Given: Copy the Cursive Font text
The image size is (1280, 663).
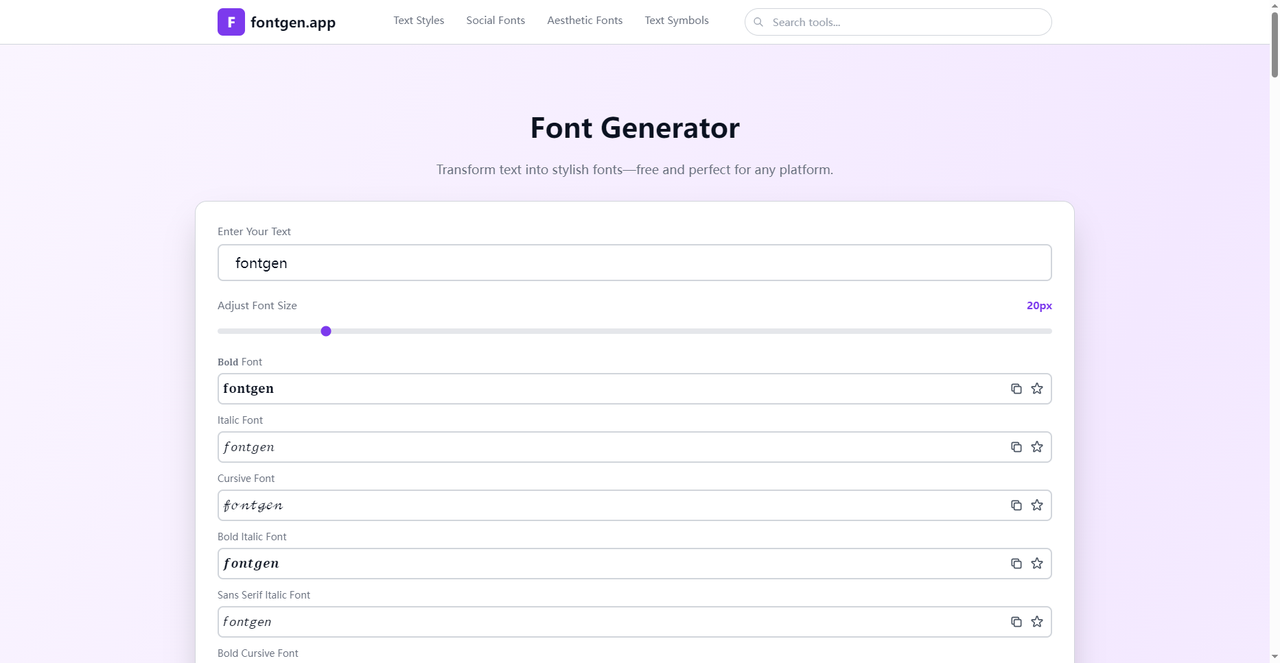Looking at the screenshot, I should point(1016,505).
